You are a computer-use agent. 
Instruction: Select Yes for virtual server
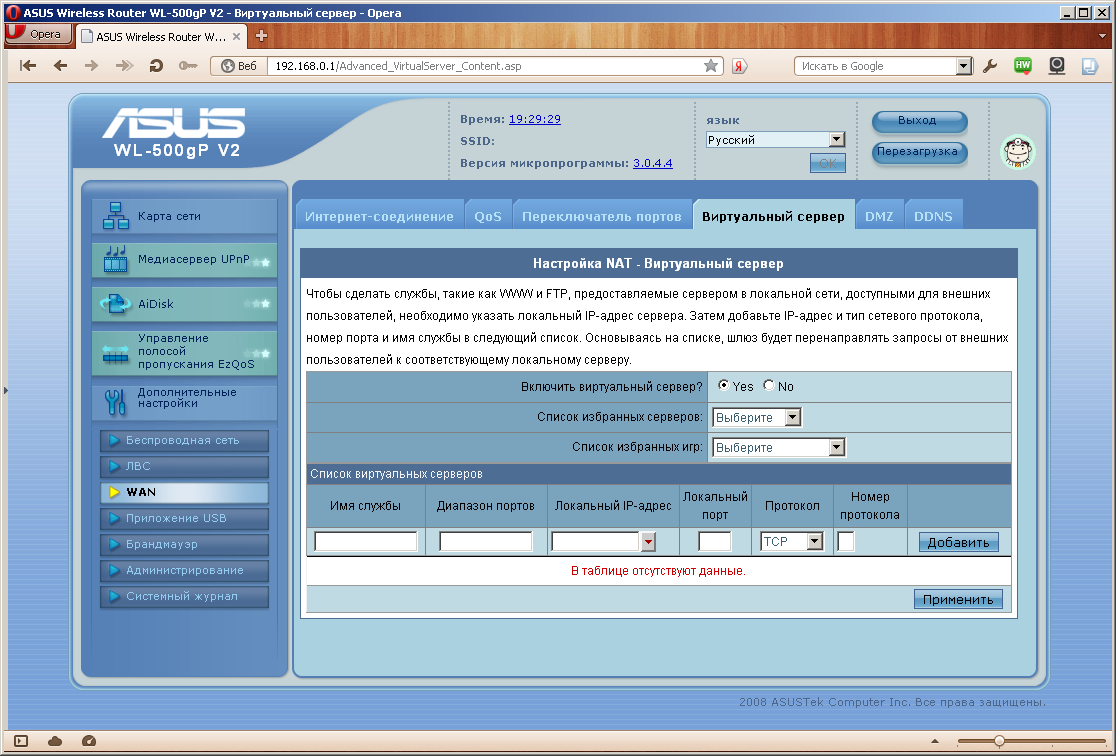(x=723, y=385)
